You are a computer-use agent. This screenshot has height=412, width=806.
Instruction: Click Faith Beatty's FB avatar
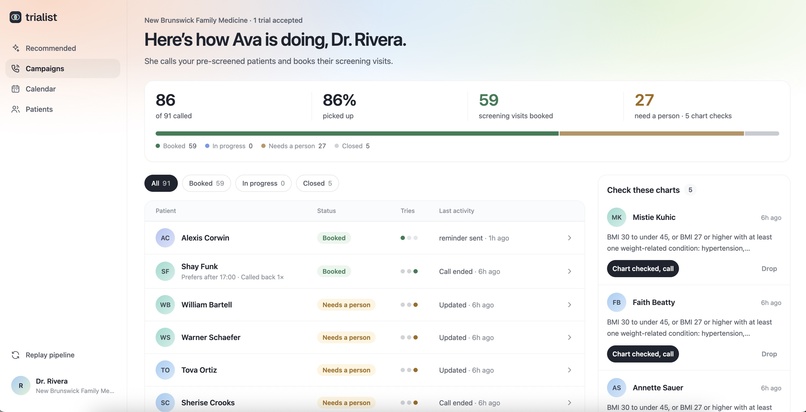pos(616,303)
